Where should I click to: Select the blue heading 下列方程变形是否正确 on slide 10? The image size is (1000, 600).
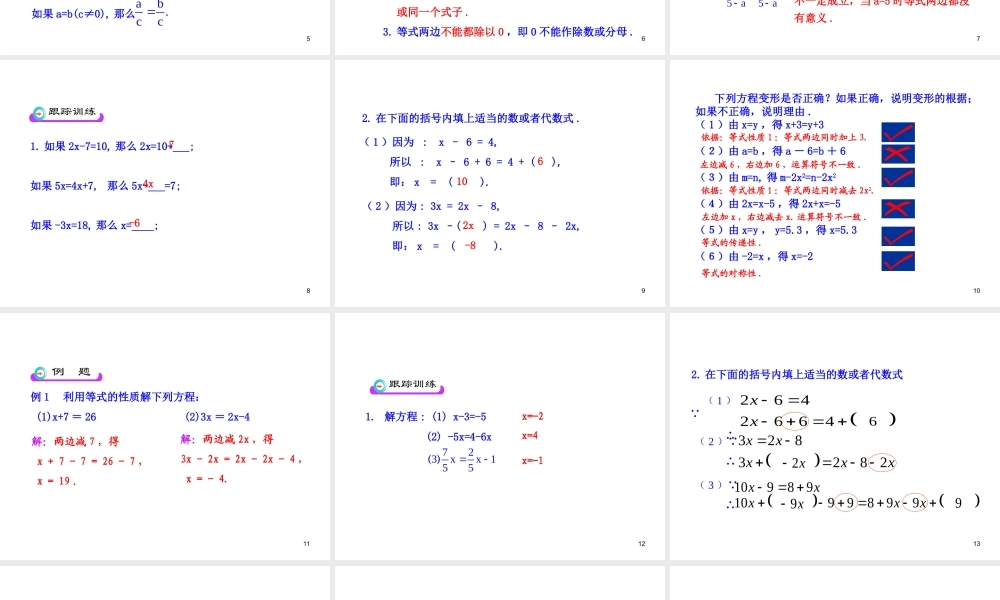[x=841, y=97]
